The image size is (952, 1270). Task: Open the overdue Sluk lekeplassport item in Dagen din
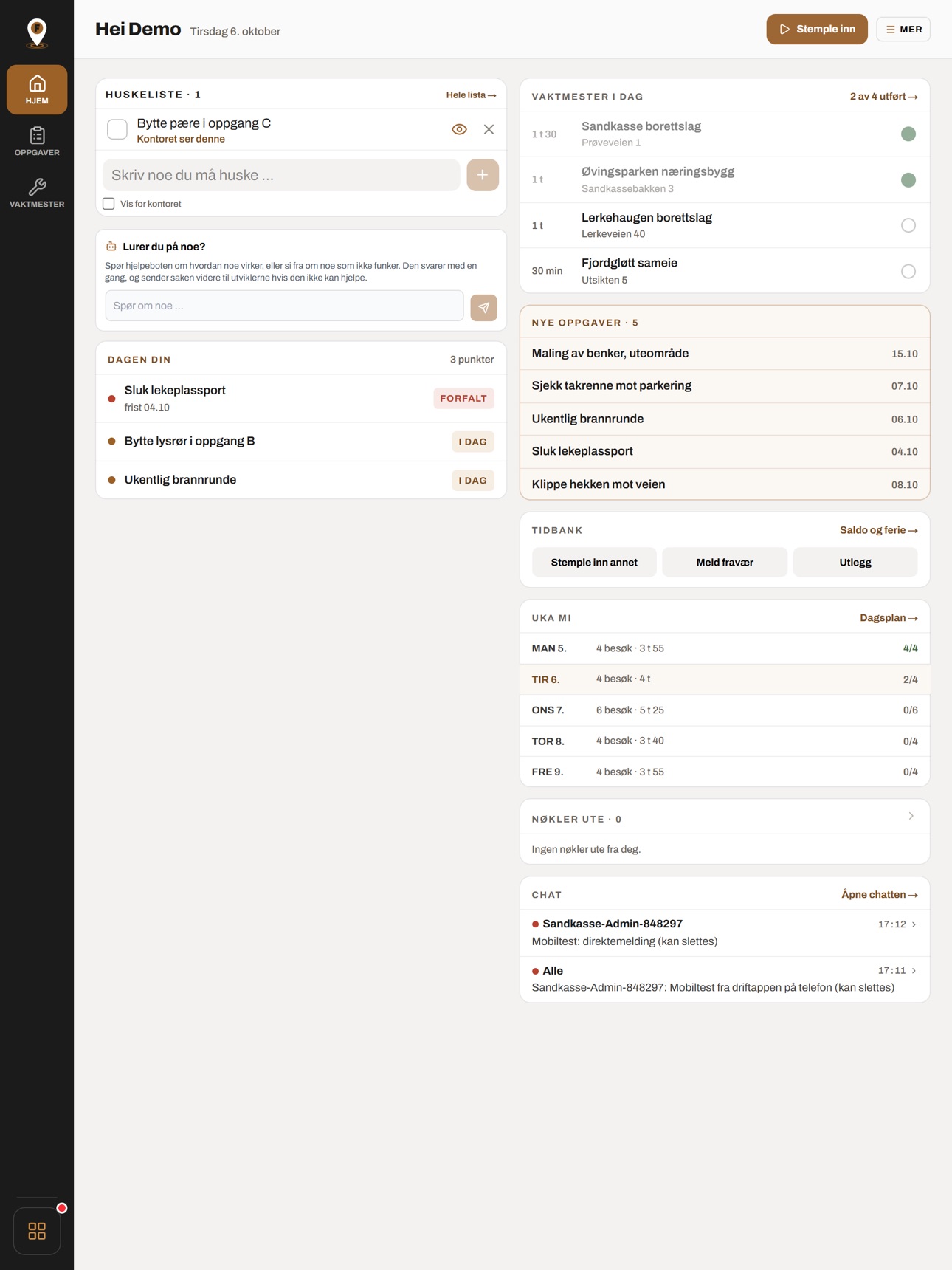click(x=301, y=399)
